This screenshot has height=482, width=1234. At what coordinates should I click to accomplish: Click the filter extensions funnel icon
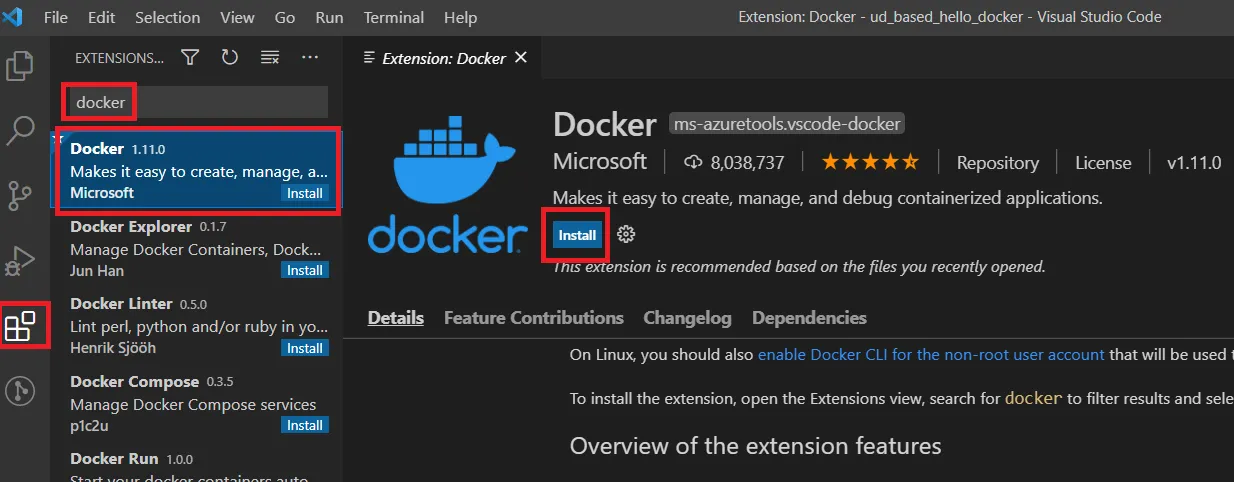click(x=190, y=58)
